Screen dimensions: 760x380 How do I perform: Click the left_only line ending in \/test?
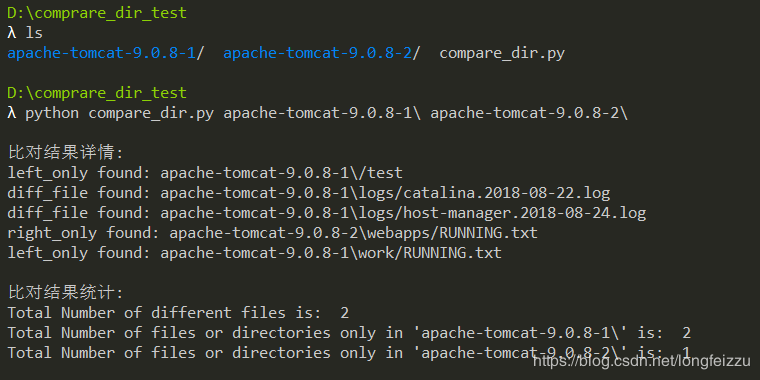[205, 173]
